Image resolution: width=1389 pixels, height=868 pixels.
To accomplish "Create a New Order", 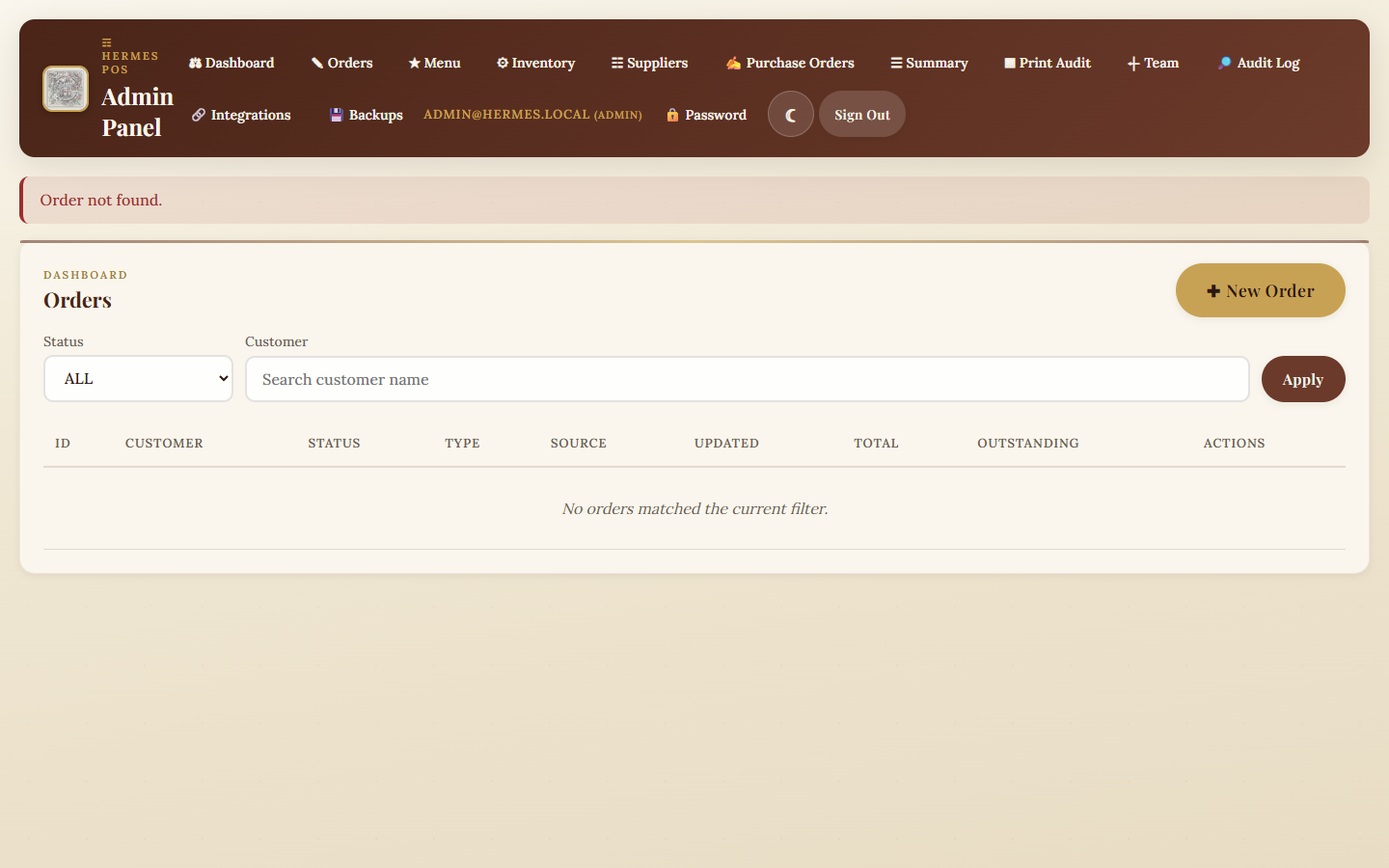I will click(x=1260, y=289).
